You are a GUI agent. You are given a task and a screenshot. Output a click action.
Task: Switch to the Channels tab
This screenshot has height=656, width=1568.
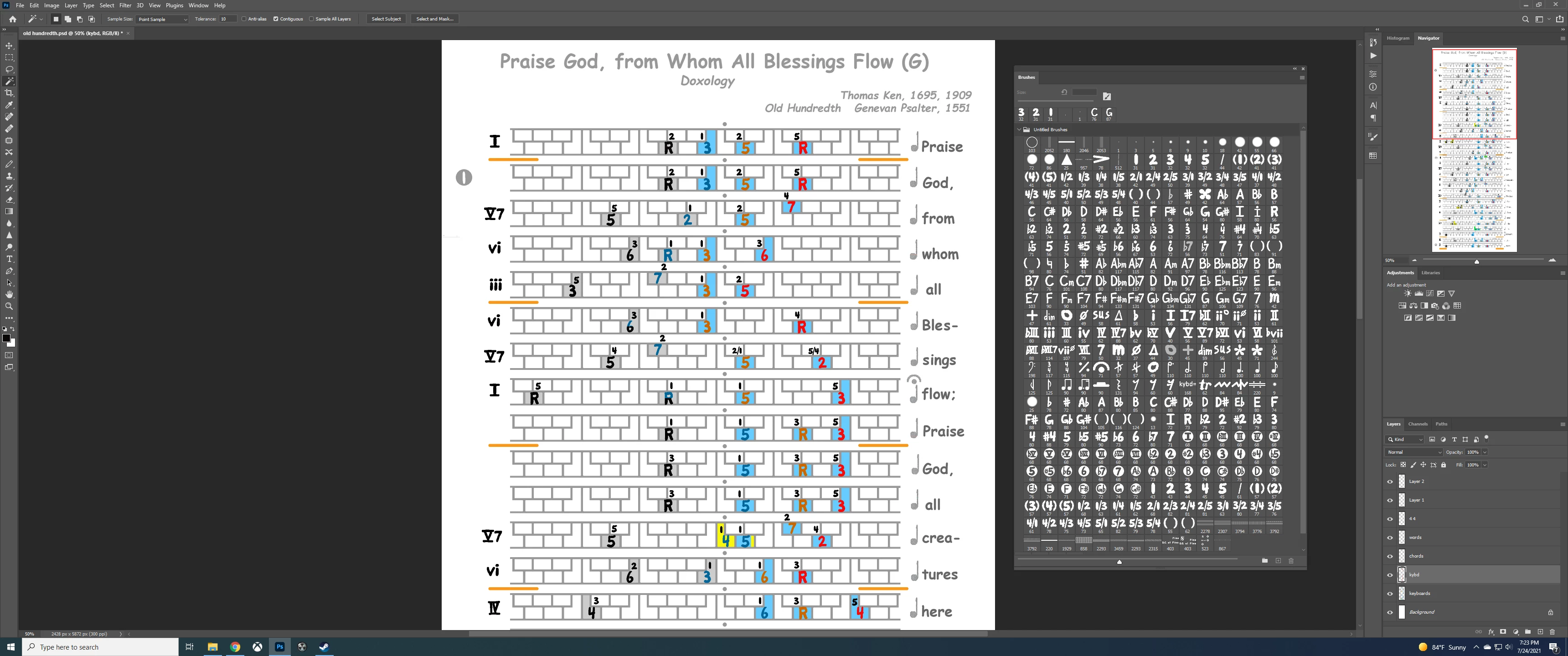tap(1418, 424)
